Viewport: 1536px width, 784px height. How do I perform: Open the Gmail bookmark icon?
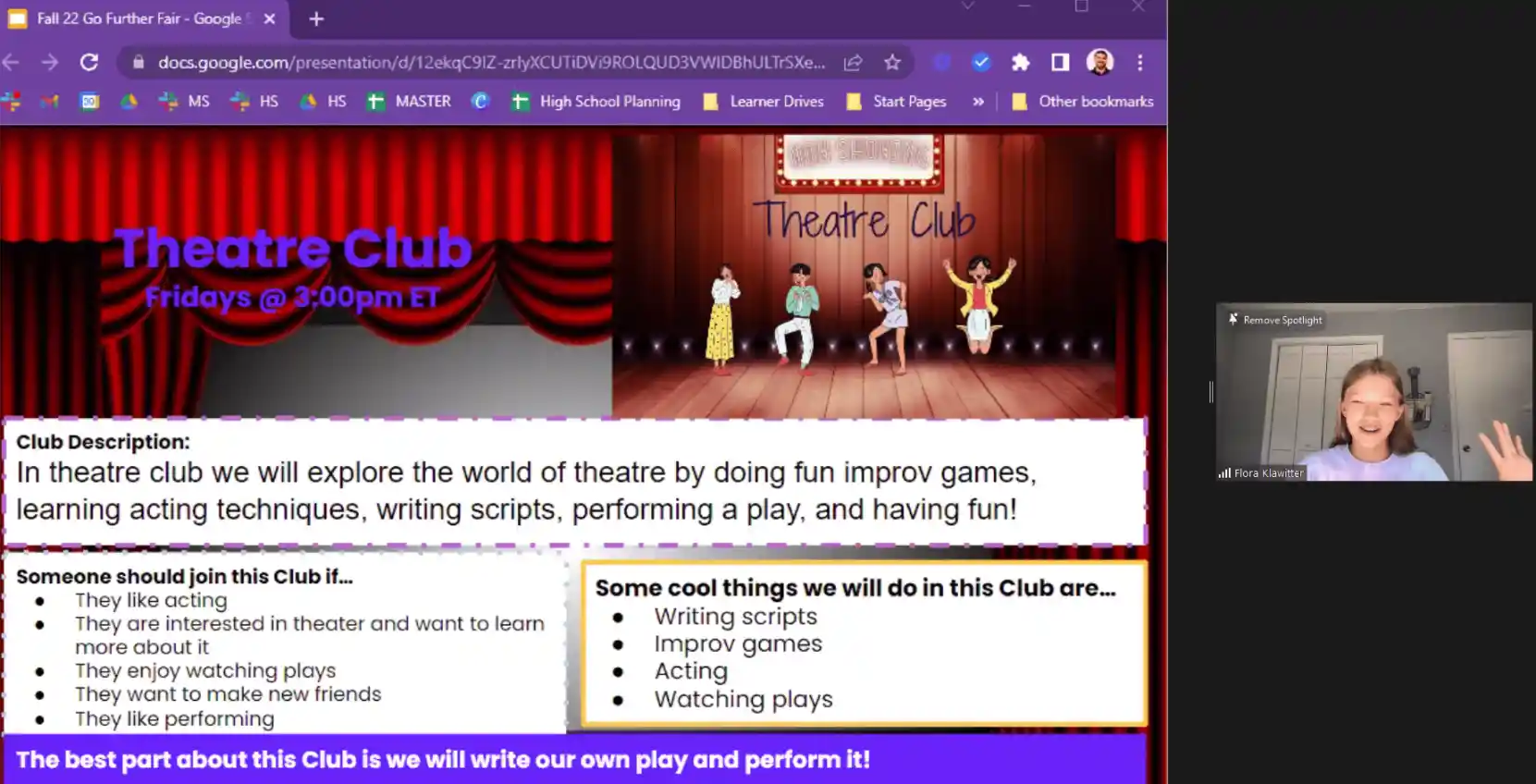(50, 102)
